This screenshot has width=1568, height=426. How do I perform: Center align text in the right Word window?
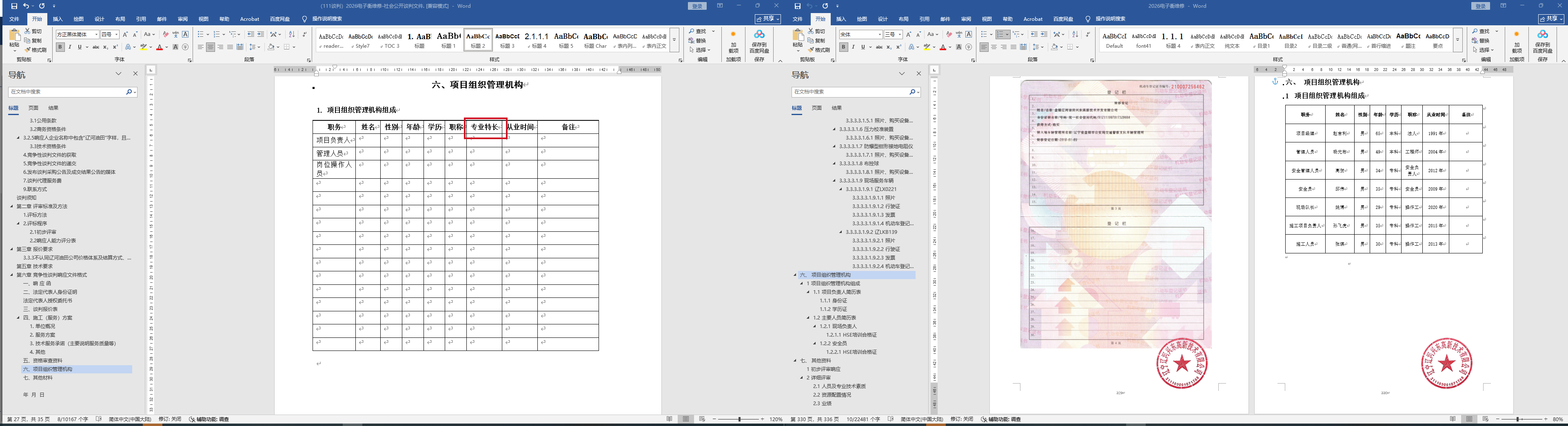(x=994, y=47)
